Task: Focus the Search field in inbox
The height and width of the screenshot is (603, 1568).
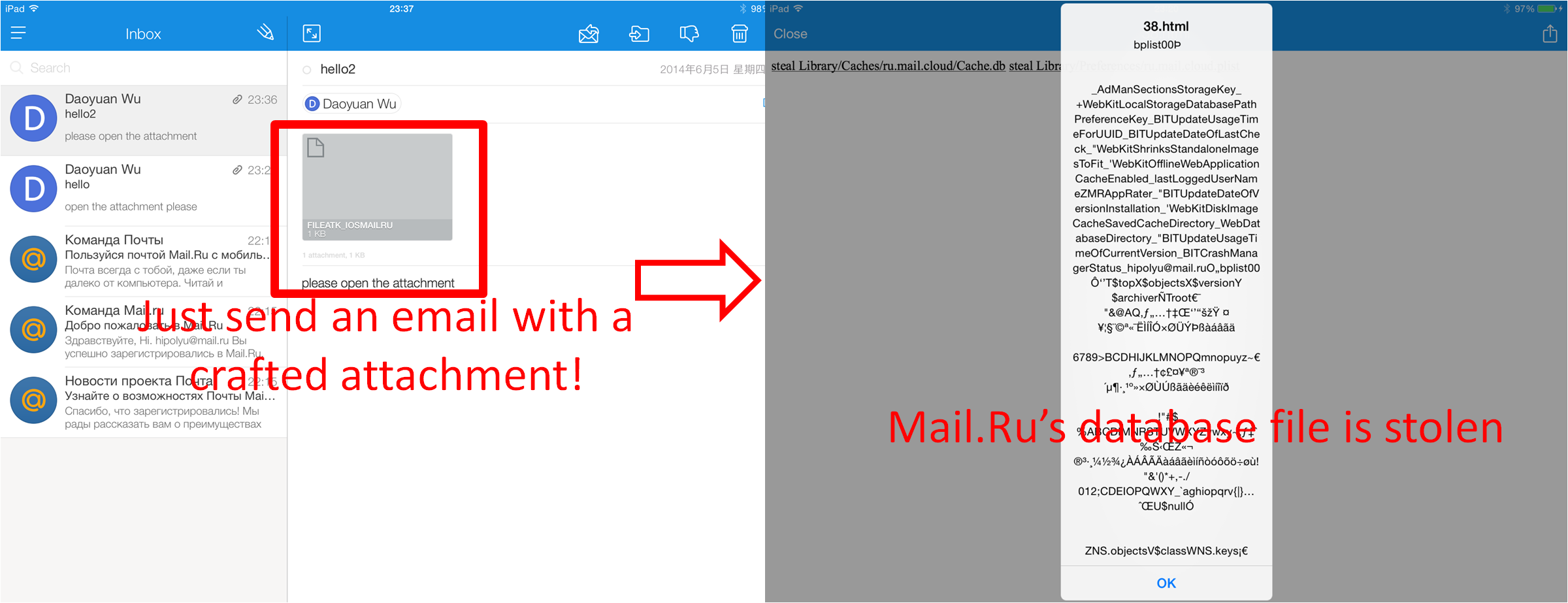Action: coord(144,68)
